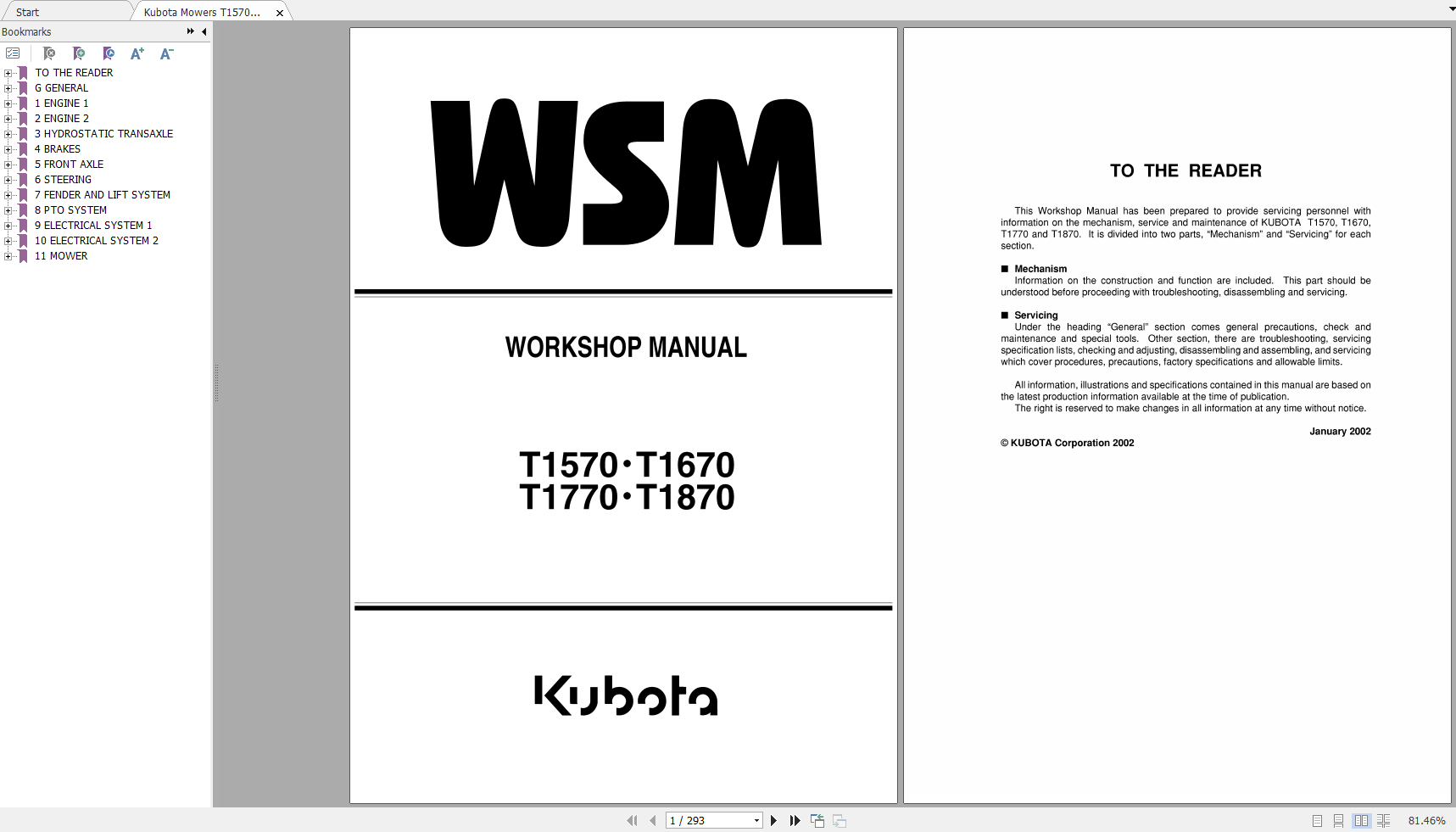This screenshot has height=832, width=1456.
Task: Expand the 2 ENGINE 2 bookmark
Action: pos(8,119)
